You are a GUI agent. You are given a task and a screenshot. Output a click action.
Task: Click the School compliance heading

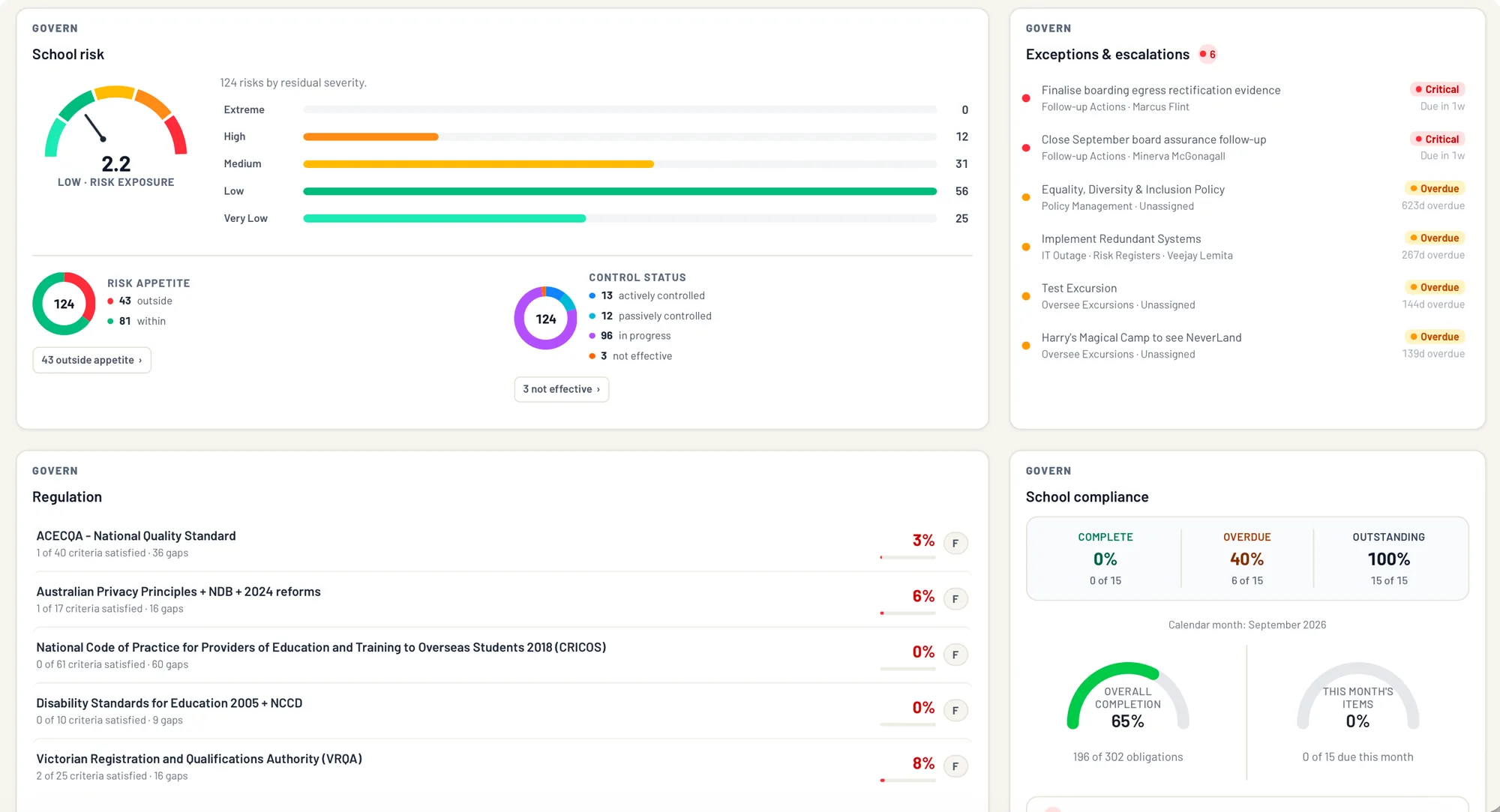click(x=1087, y=496)
